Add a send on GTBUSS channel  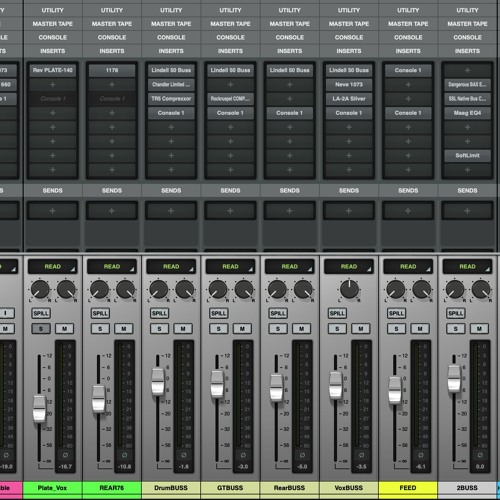230,211
